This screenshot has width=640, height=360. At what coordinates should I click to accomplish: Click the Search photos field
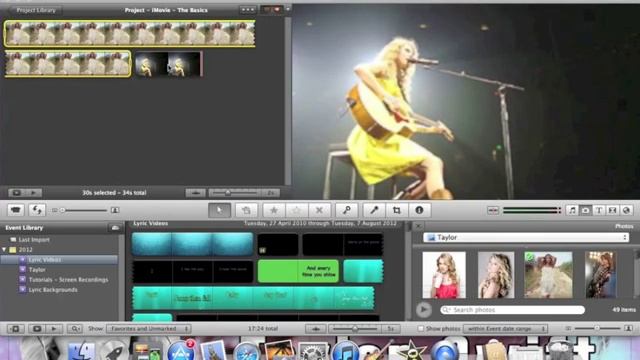(513, 310)
